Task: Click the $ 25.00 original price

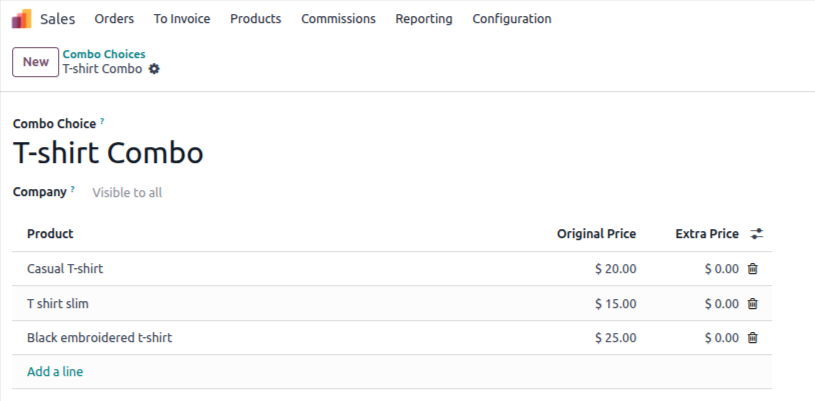Action: pos(615,338)
